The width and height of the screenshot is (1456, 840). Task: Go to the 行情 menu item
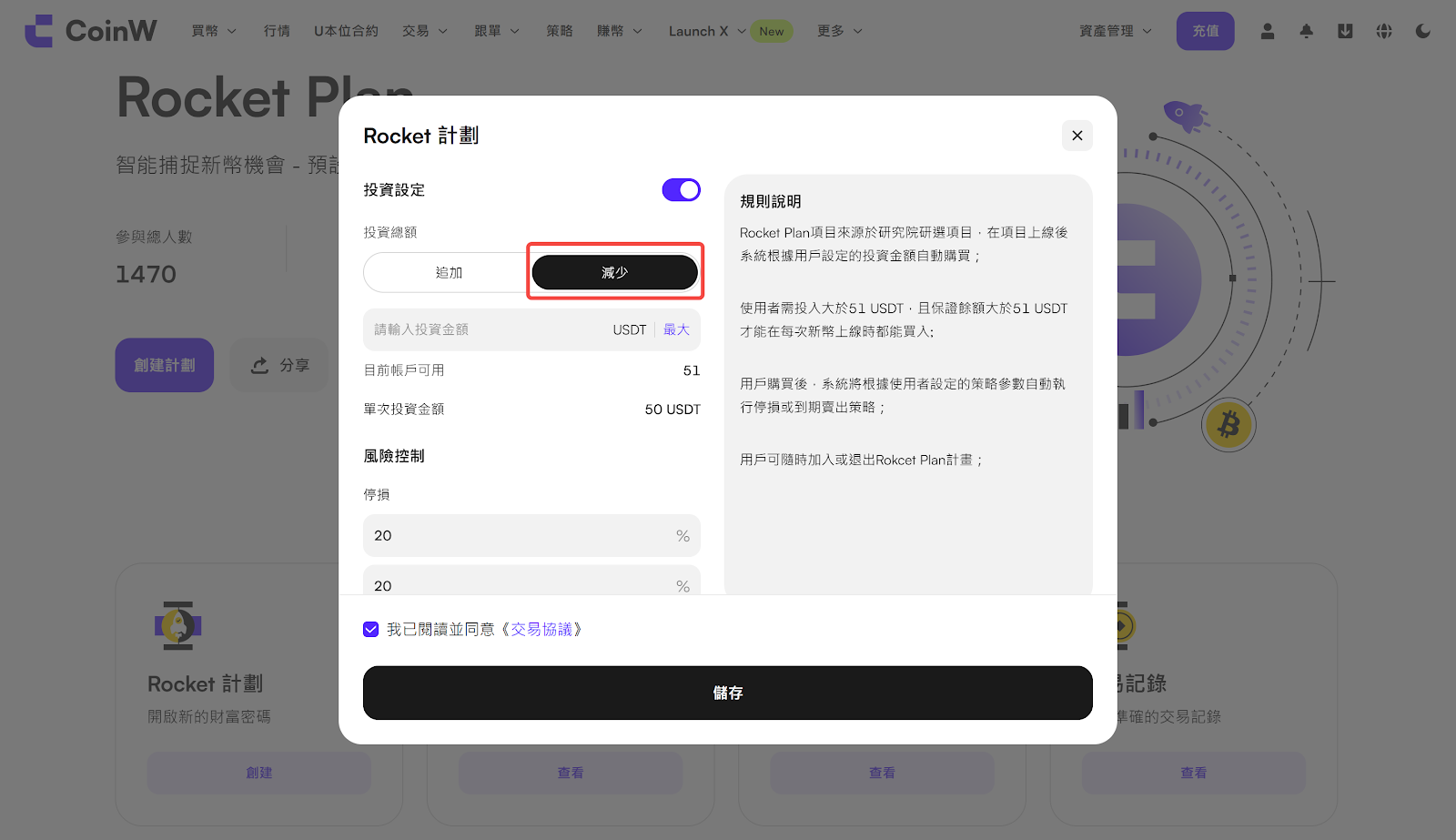(x=277, y=31)
